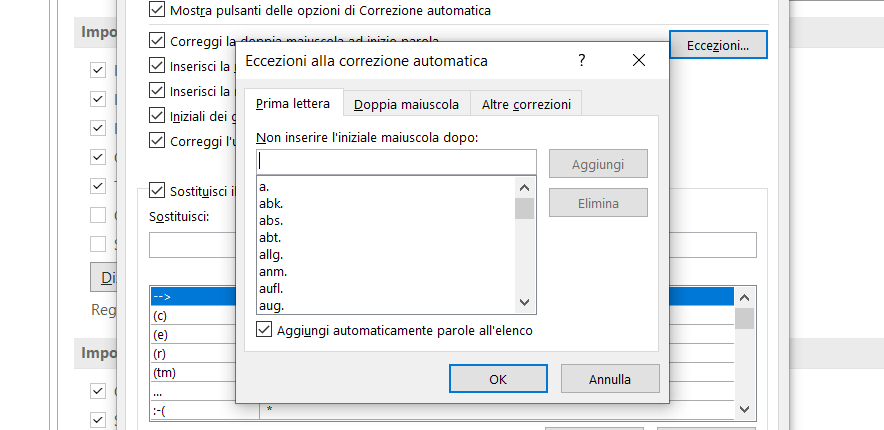This screenshot has width=884, height=430.
Task: Uncheck Mostra pulsanti delle opzioni di Correzione automatica
Action: [x=156, y=10]
